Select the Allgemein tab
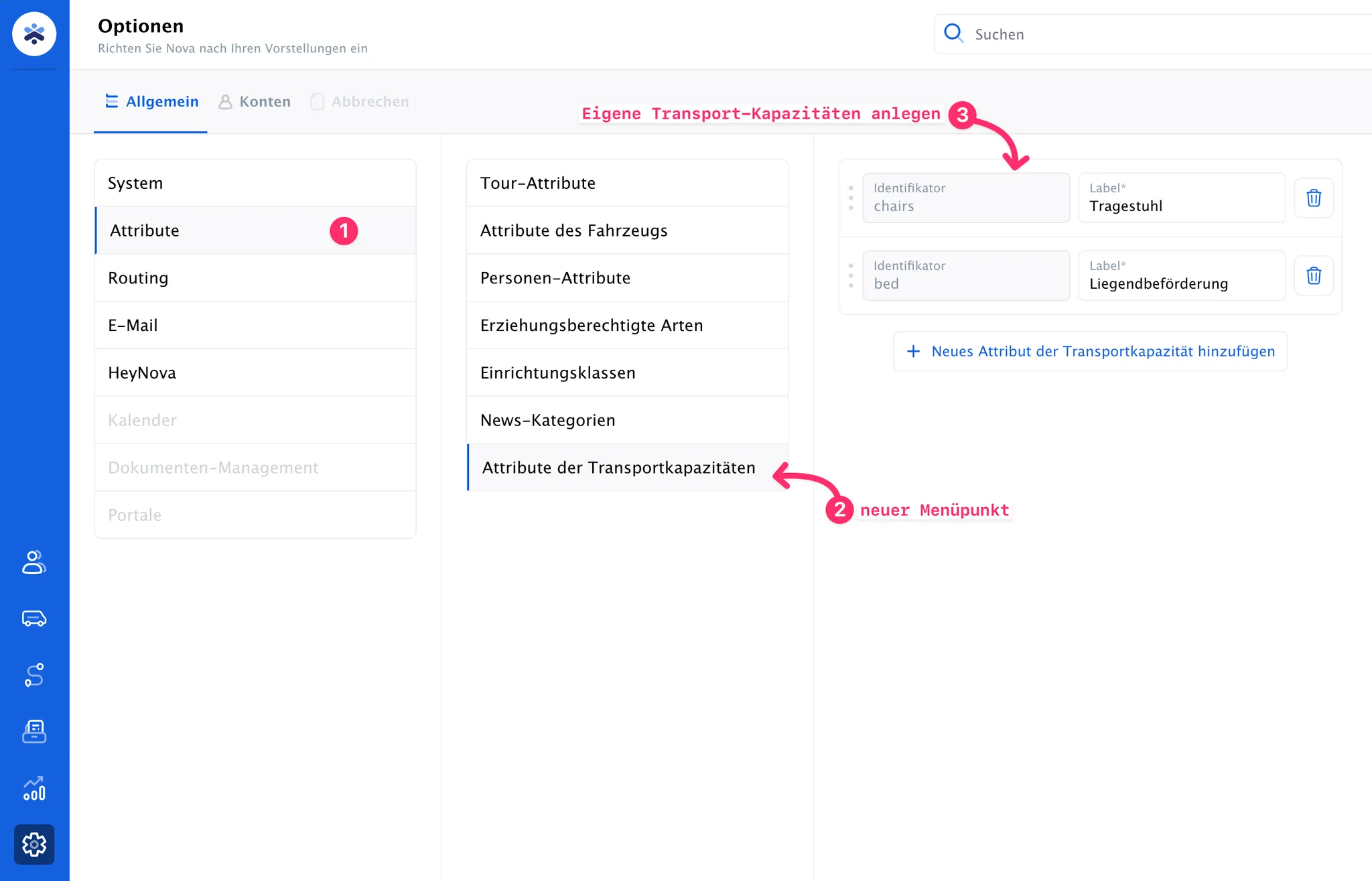This screenshot has height=881, width=1372. [x=151, y=102]
